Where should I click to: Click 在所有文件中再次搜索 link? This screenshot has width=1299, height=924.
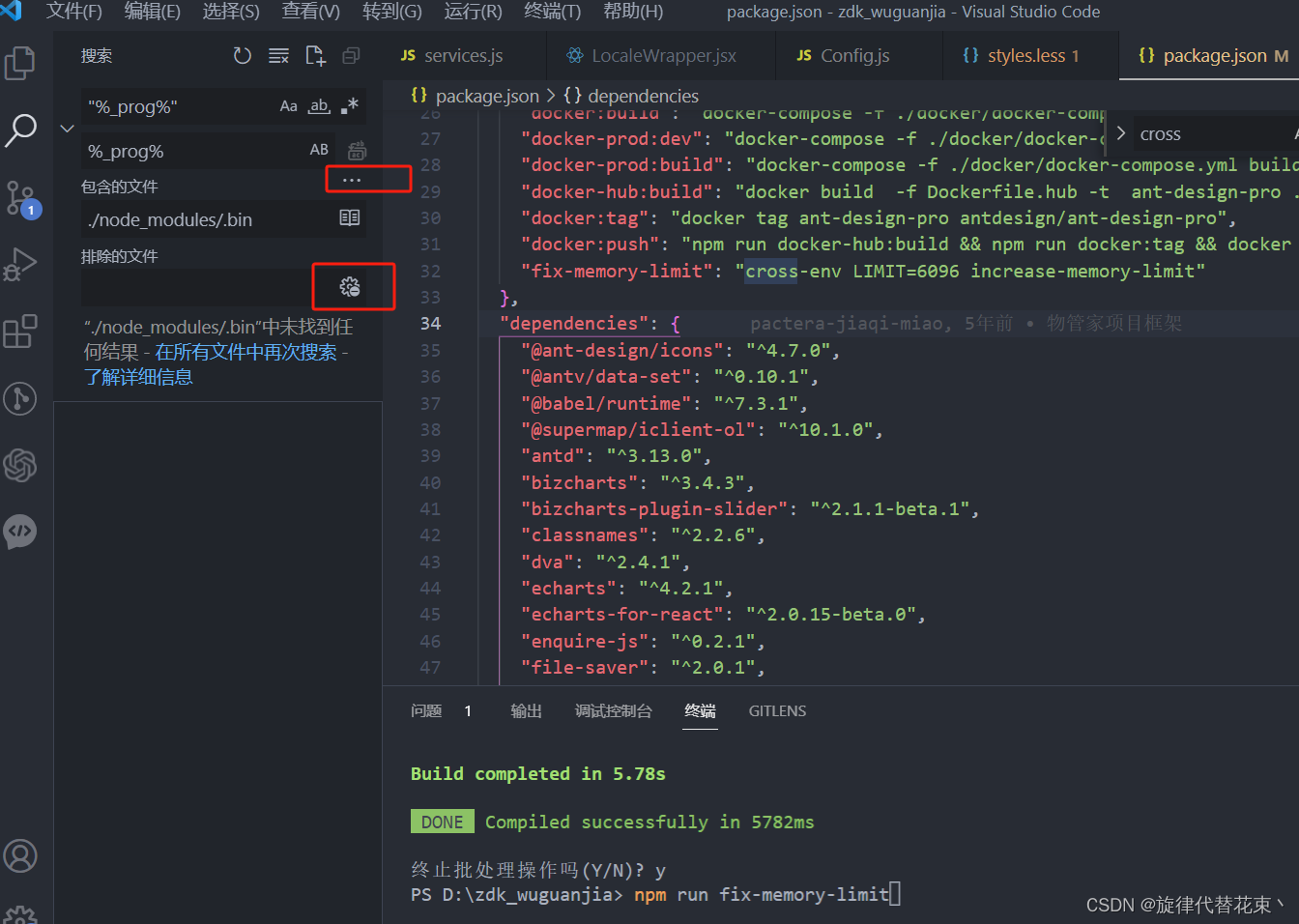245,352
